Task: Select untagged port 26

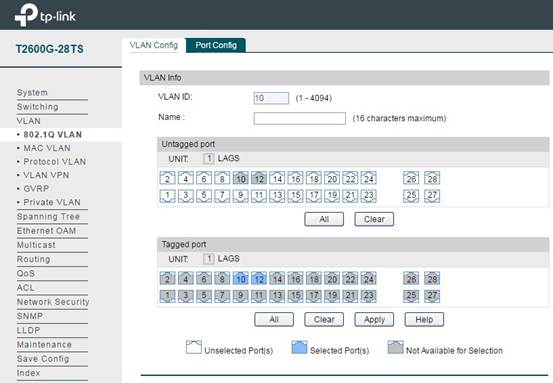Action: pyautogui.click(x=411, y=178)
